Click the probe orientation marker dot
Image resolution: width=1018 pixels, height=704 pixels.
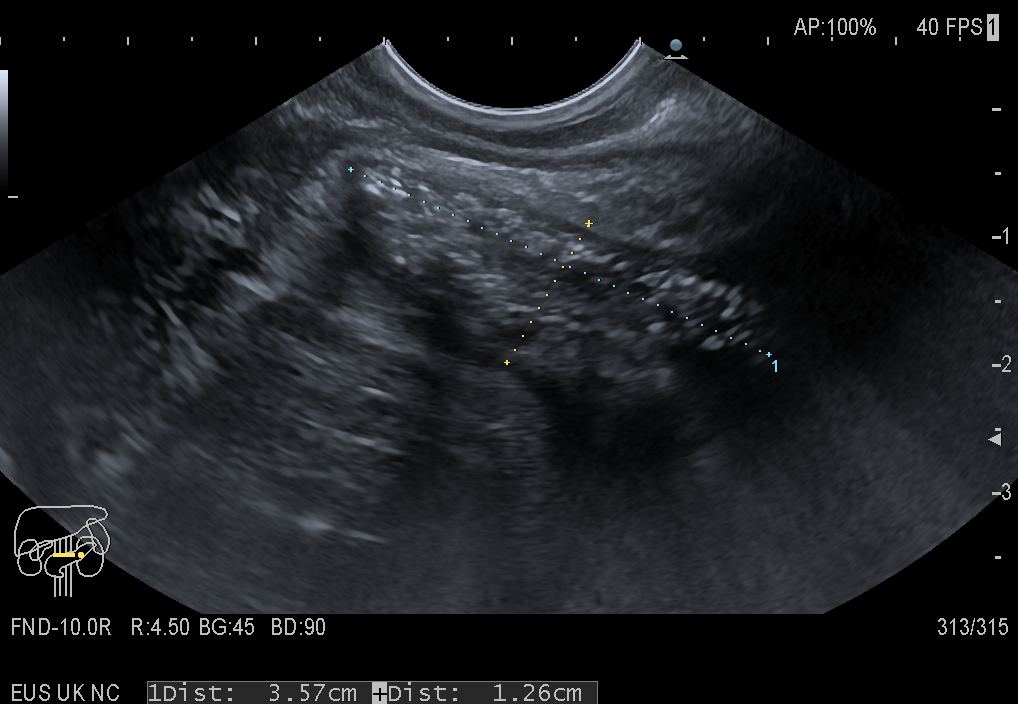676,47
